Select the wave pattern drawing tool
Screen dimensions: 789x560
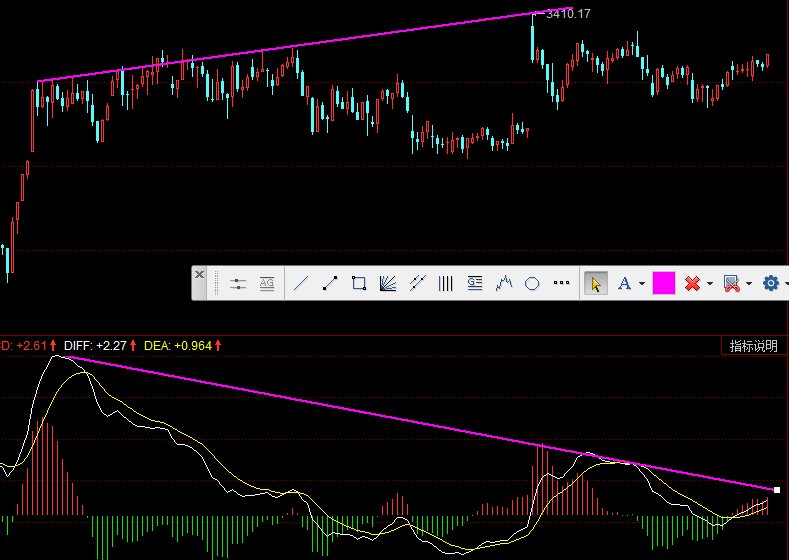tap(504, 284)
